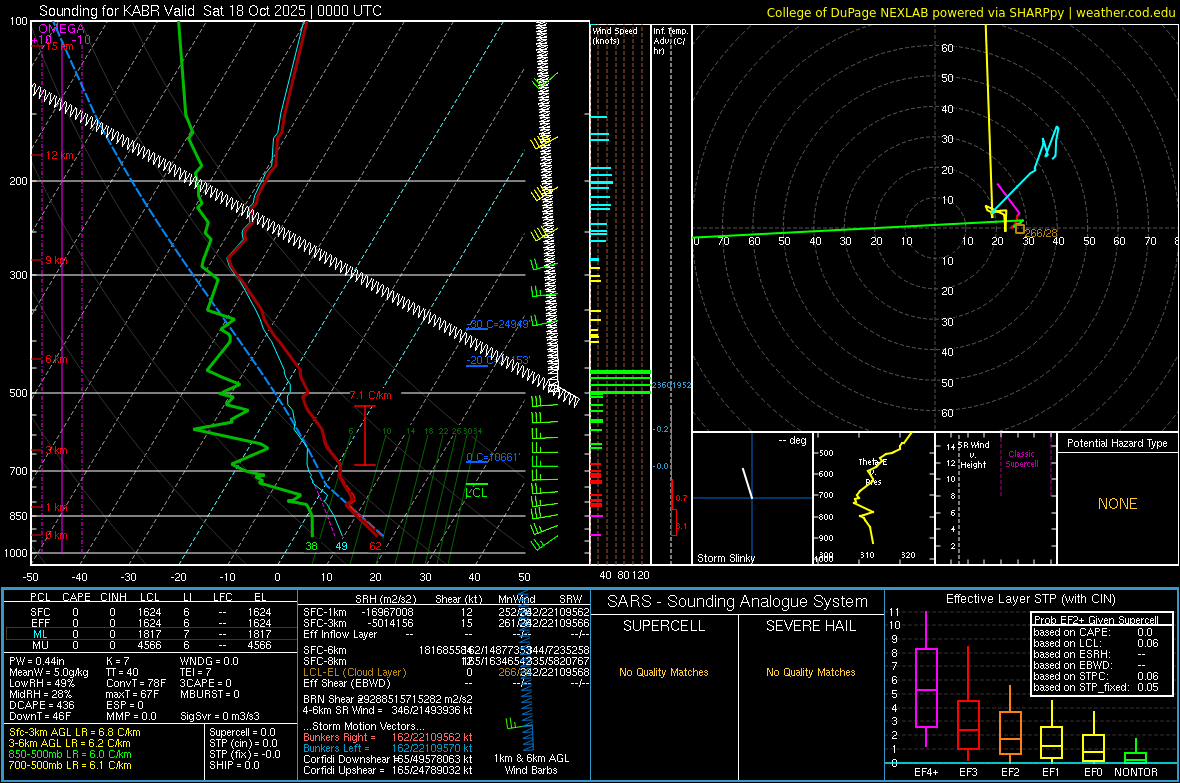1180x783 pixels.
Task: Click the surface temperature value '62'
Action: (x=375, y=546)
